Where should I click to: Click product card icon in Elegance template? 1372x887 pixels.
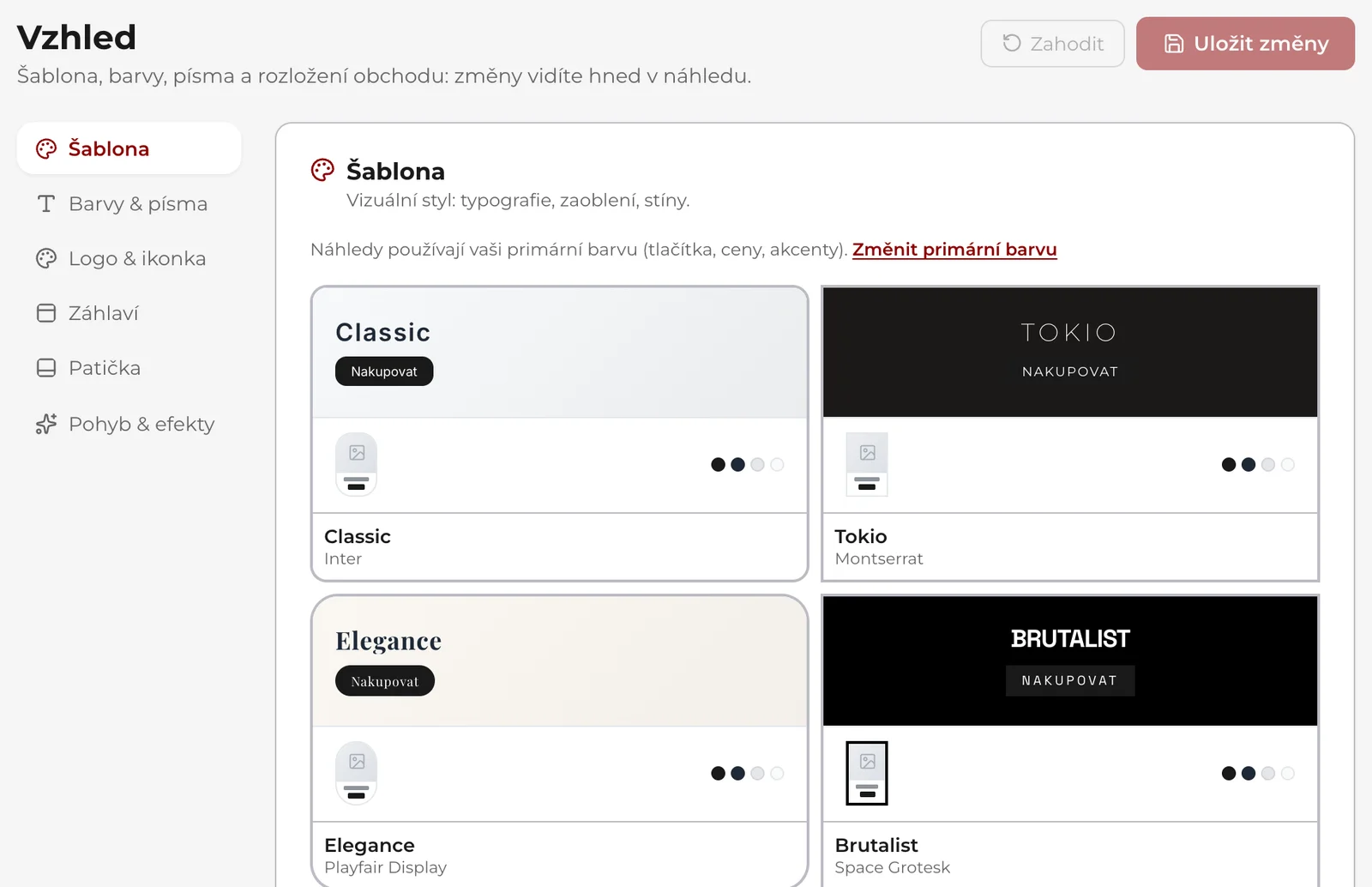click(x=357, y=773)
